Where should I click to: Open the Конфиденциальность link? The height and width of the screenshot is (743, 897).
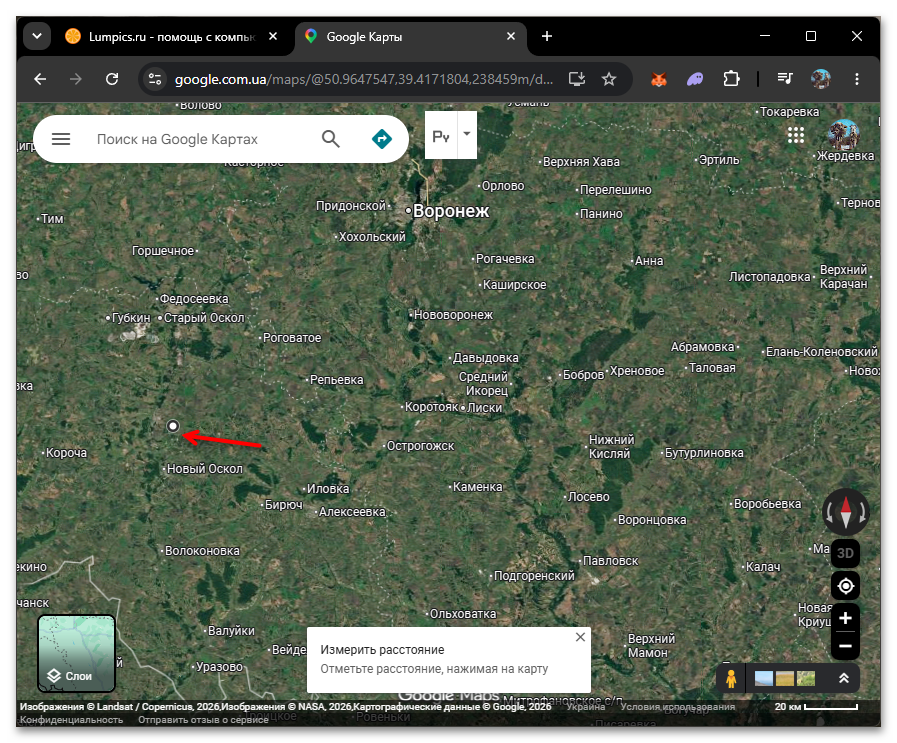pos(72,720)
